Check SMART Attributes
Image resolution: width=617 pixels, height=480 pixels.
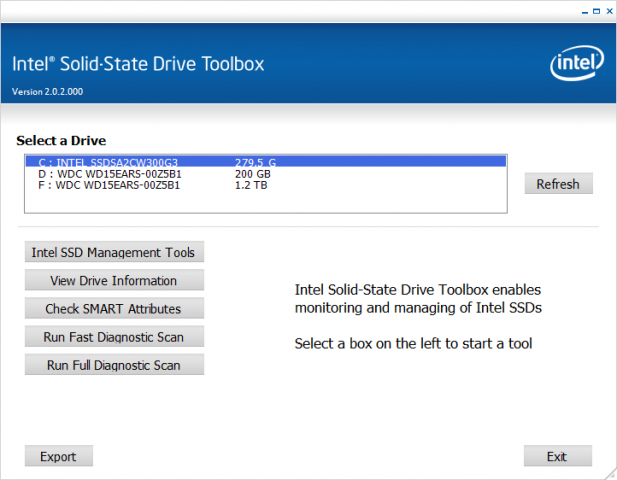[x=114, y=308]
